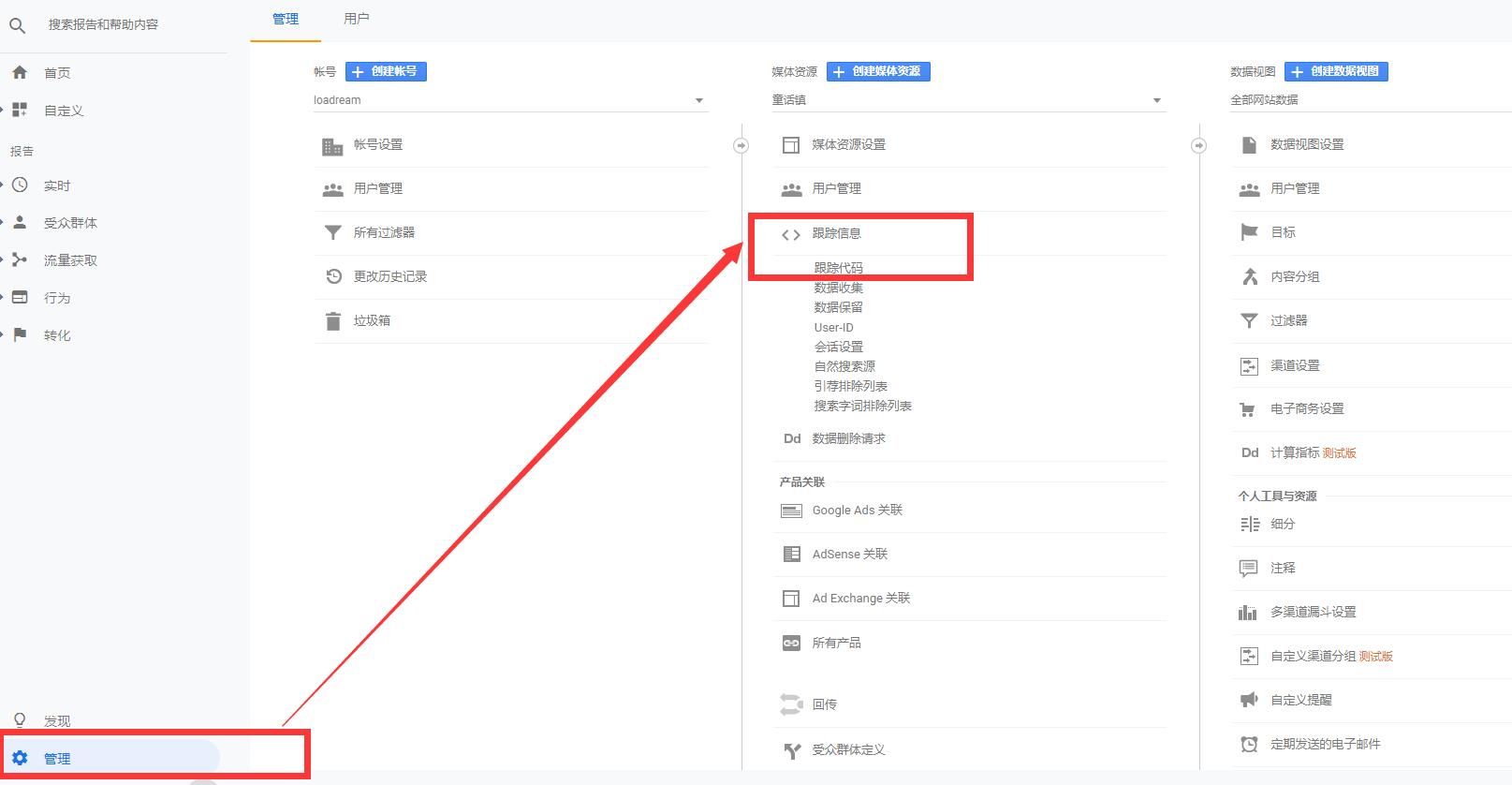Screen dimensions: 1512x785
Task: Open the 数据删除请求 link
Action: (848, 438)
